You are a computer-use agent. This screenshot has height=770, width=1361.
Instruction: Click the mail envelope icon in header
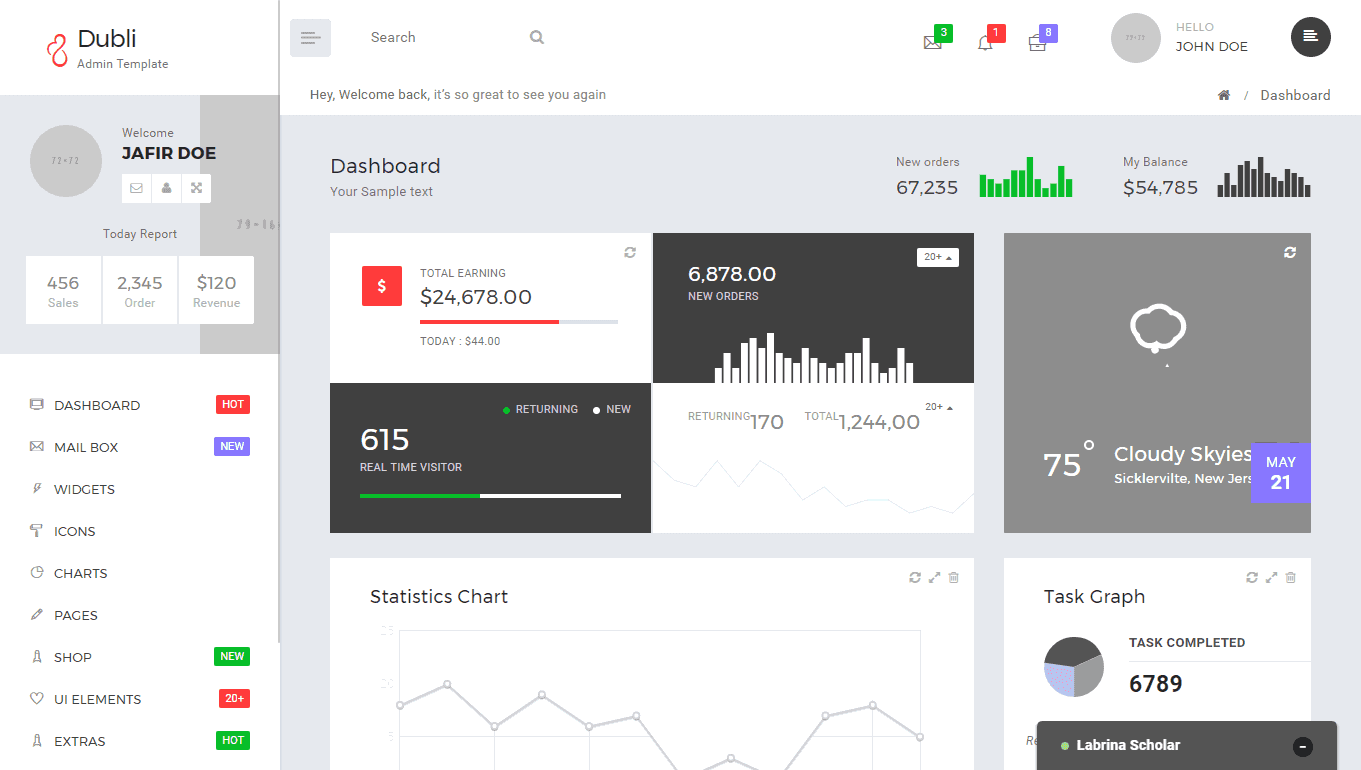pos(932,43)
